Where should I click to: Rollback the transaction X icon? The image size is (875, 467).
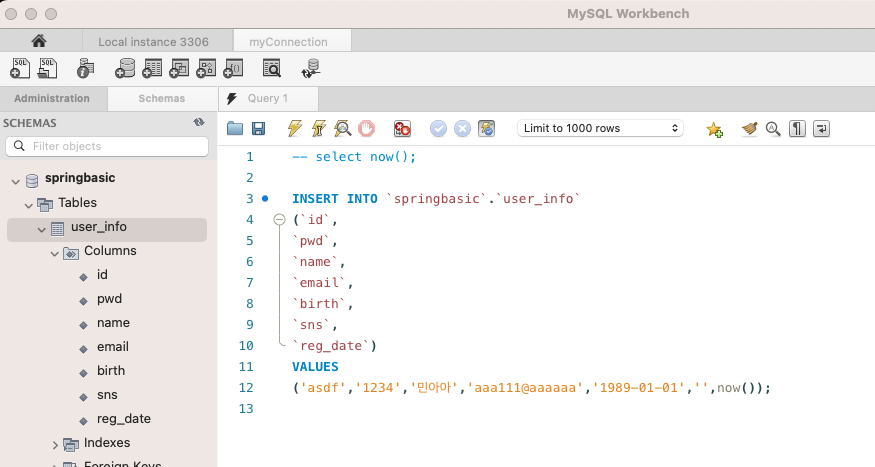tap(463, 129)
